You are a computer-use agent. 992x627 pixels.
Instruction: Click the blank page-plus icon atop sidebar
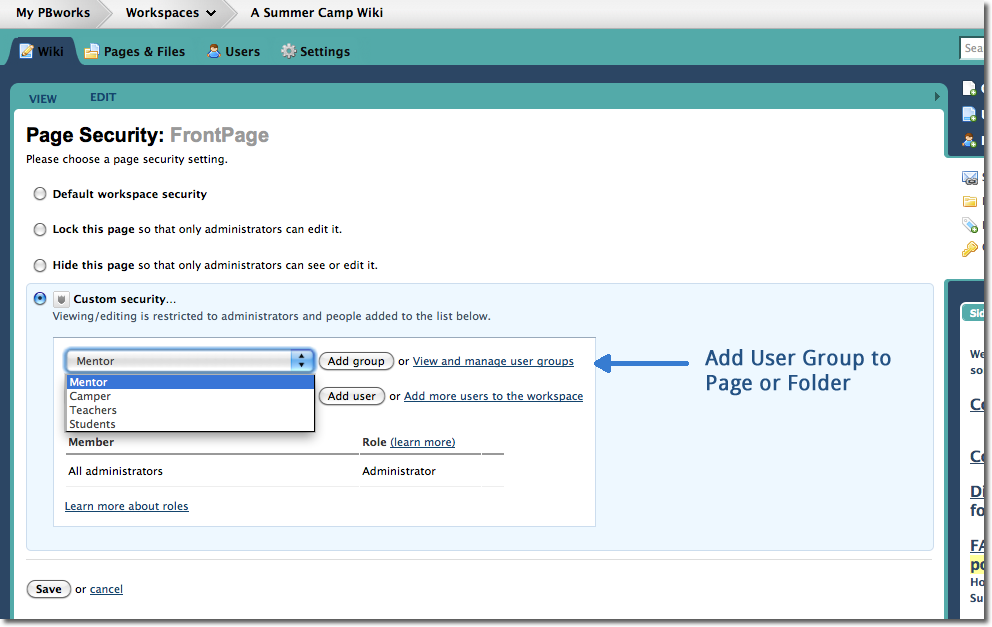click(x=969, y=89)
